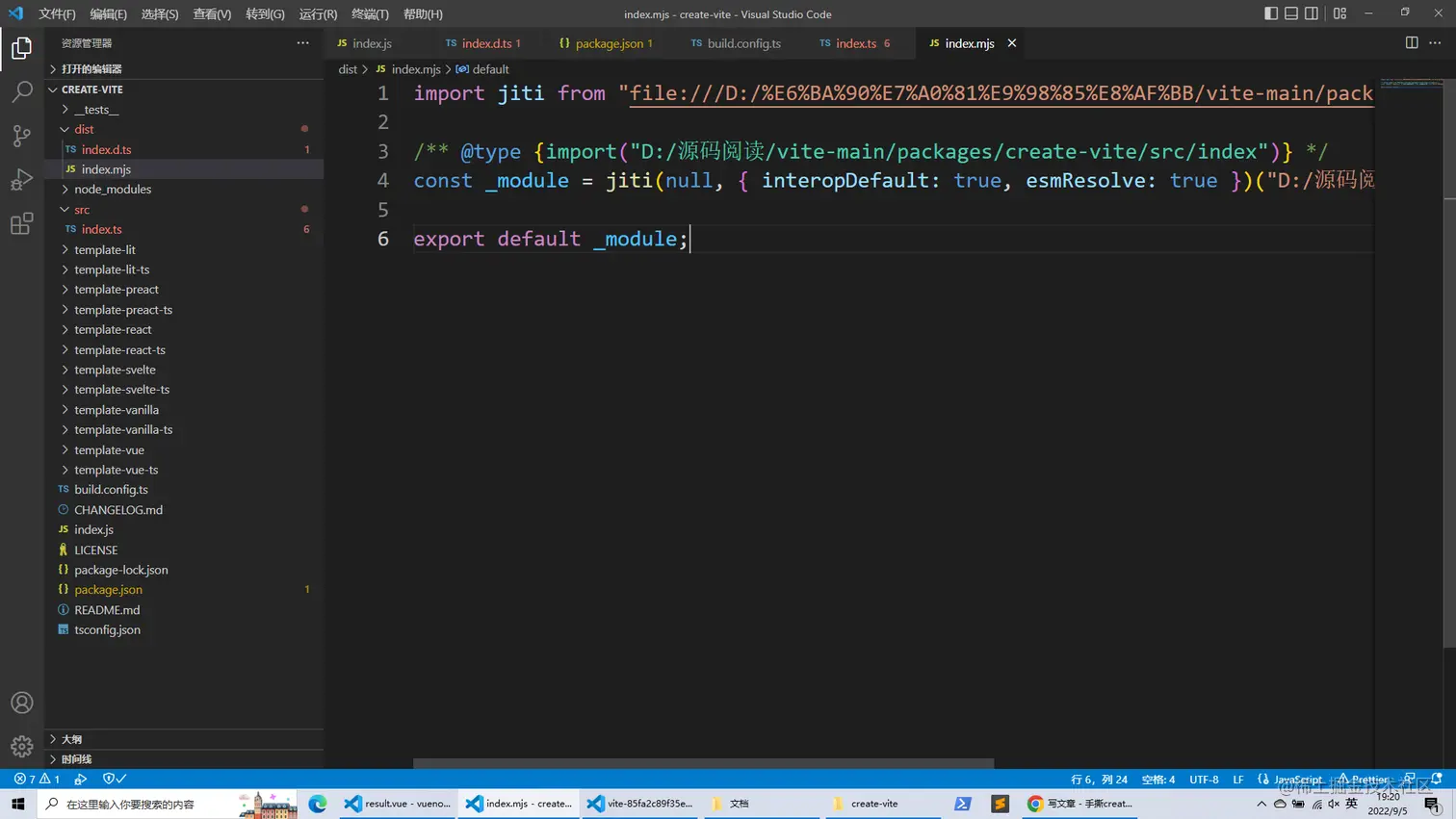This screenshot has height=819, width=1456.
Task: Open the Manage gear settings icon
Action: (21, 747)
